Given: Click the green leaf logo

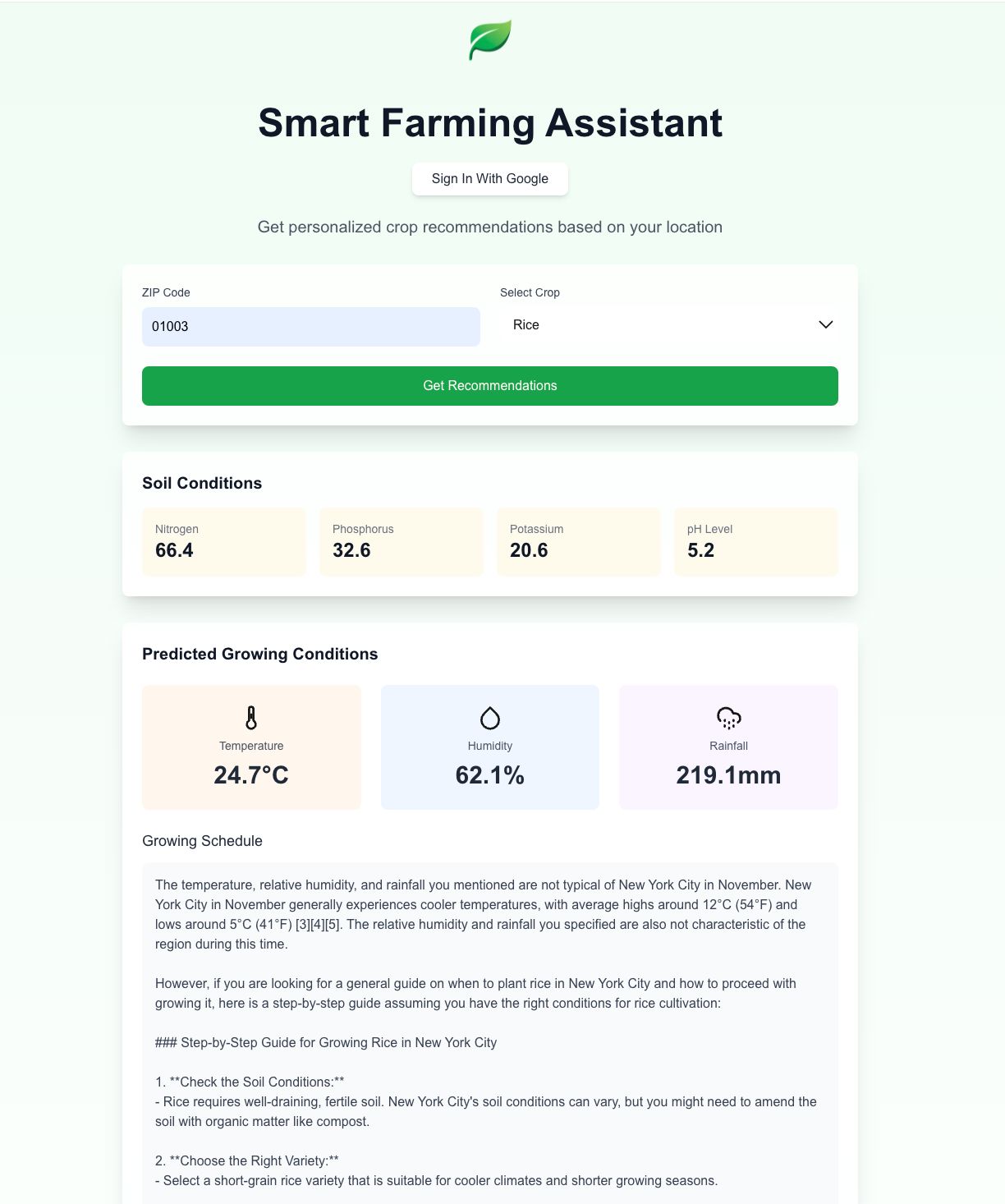Looking at the screenshot, I should [490, 40].
